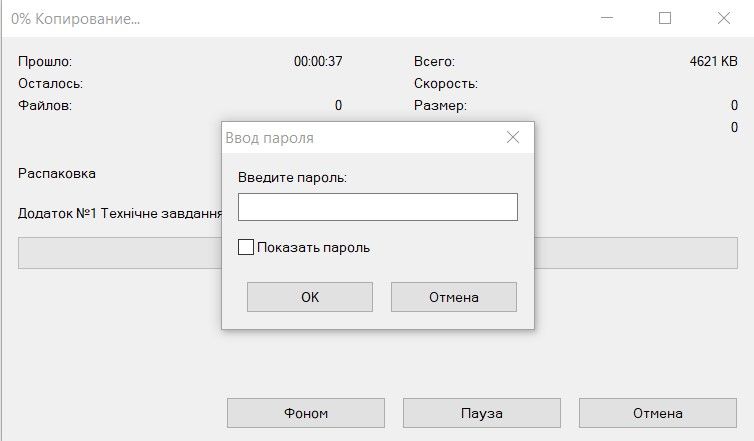Click the Введите пароль label
Viewport: 754px width, 441px height.
292,177
